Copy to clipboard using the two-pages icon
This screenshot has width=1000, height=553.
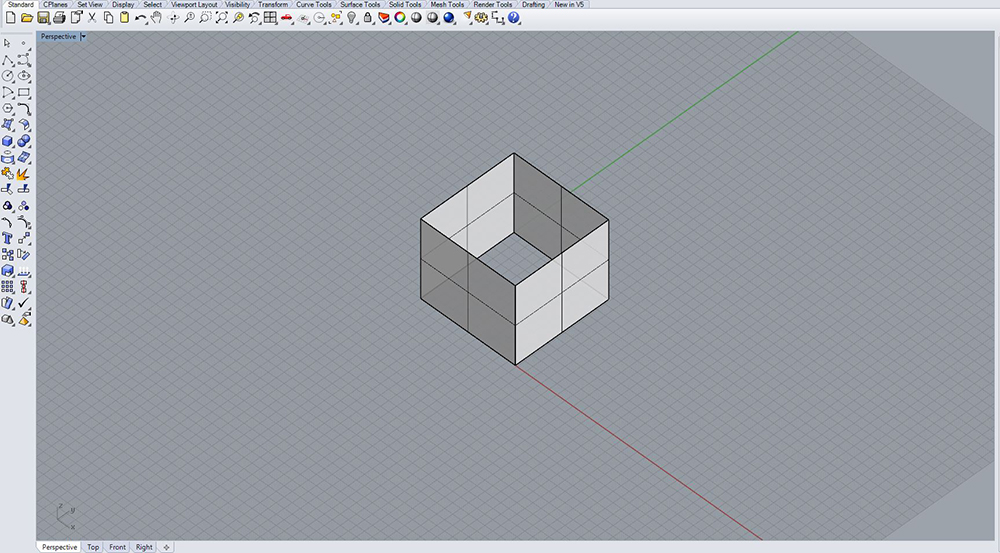pos(108,18)
